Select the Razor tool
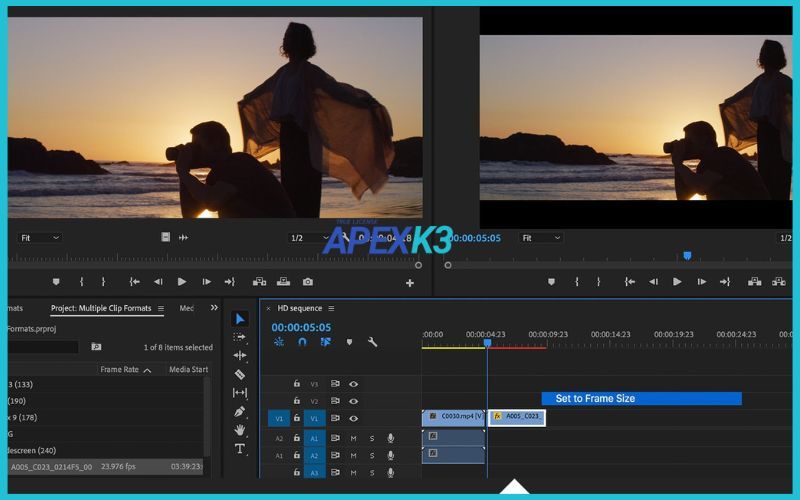Screen dimensions: 800x500 tap(239, 374)
